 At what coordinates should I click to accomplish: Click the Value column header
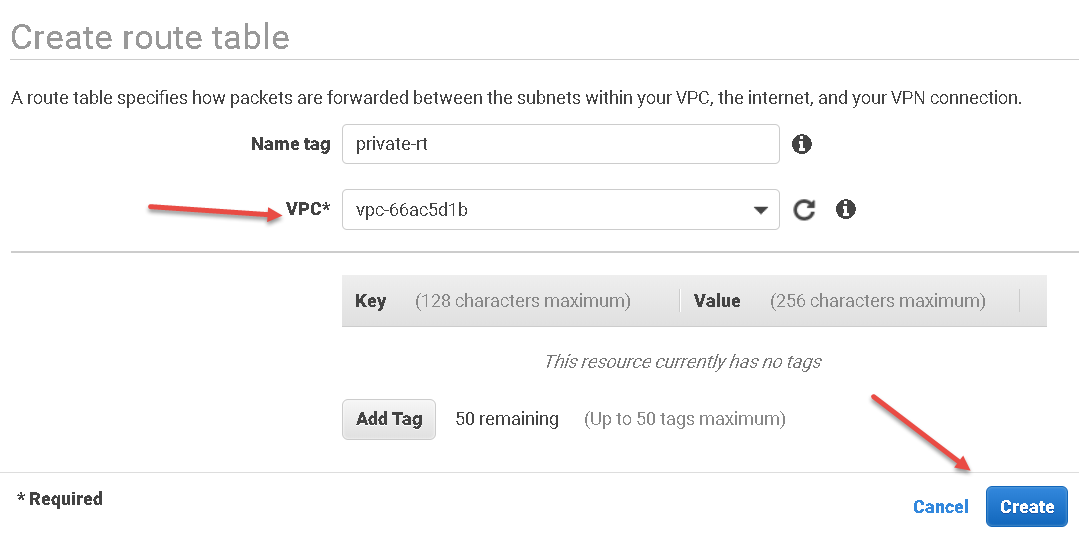(717, 301)
